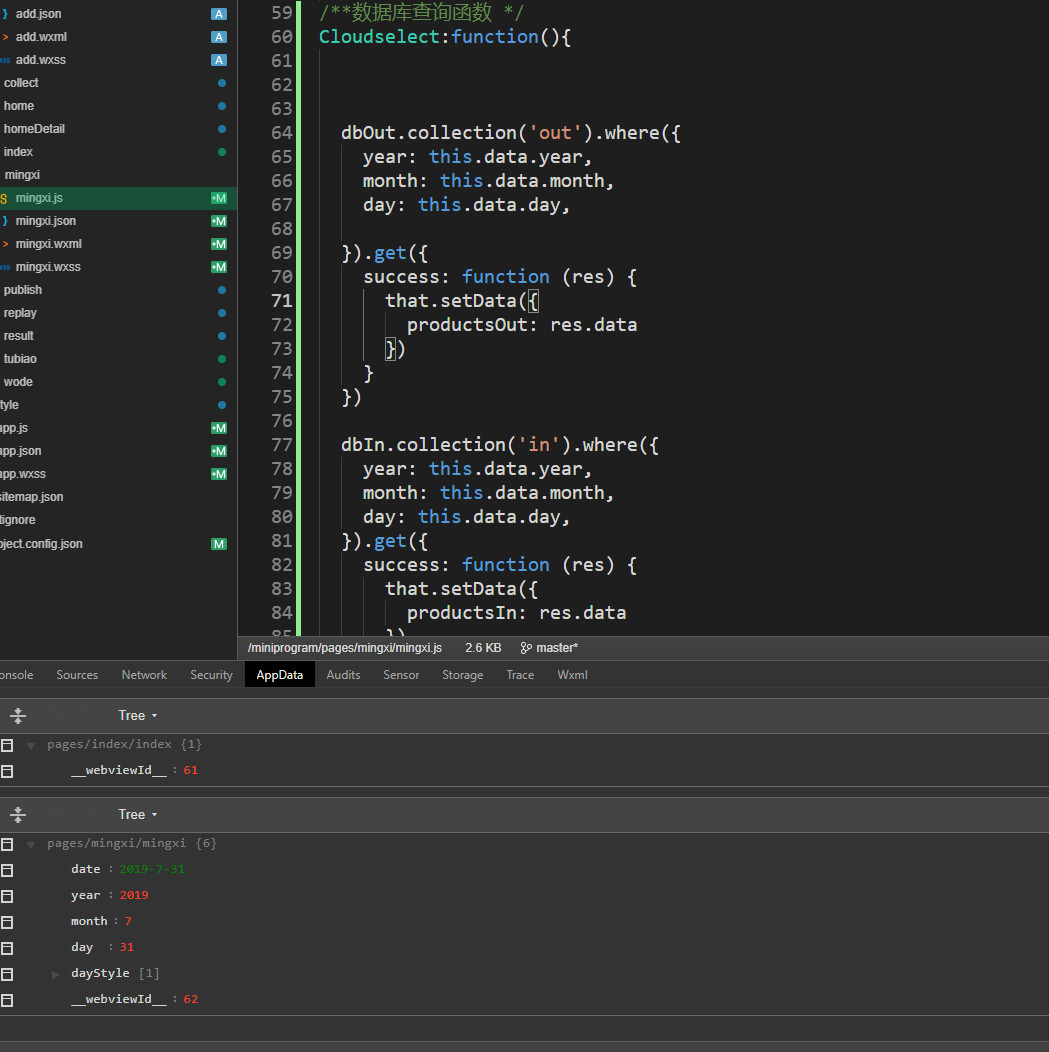1049x1052 pixels.
Task: Click the added status badge on add.wxss
Action: 219,60
